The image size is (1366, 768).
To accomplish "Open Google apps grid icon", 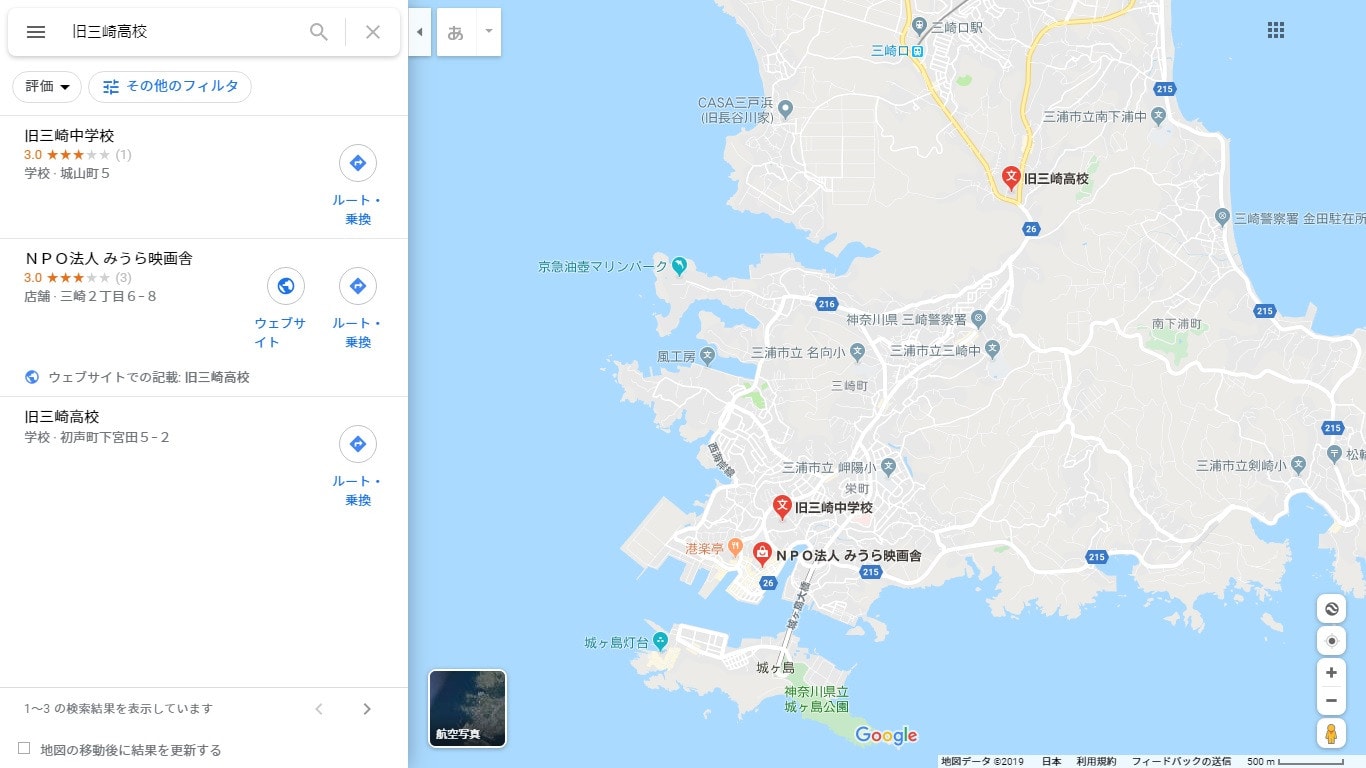I will (1276, 30).
